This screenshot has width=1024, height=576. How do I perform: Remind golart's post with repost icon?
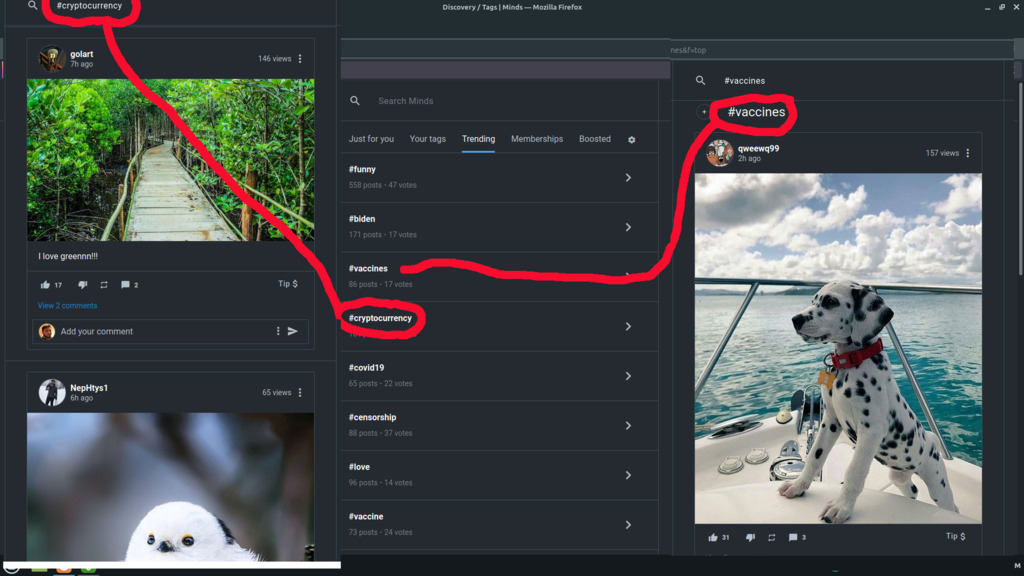coord(104,285)
